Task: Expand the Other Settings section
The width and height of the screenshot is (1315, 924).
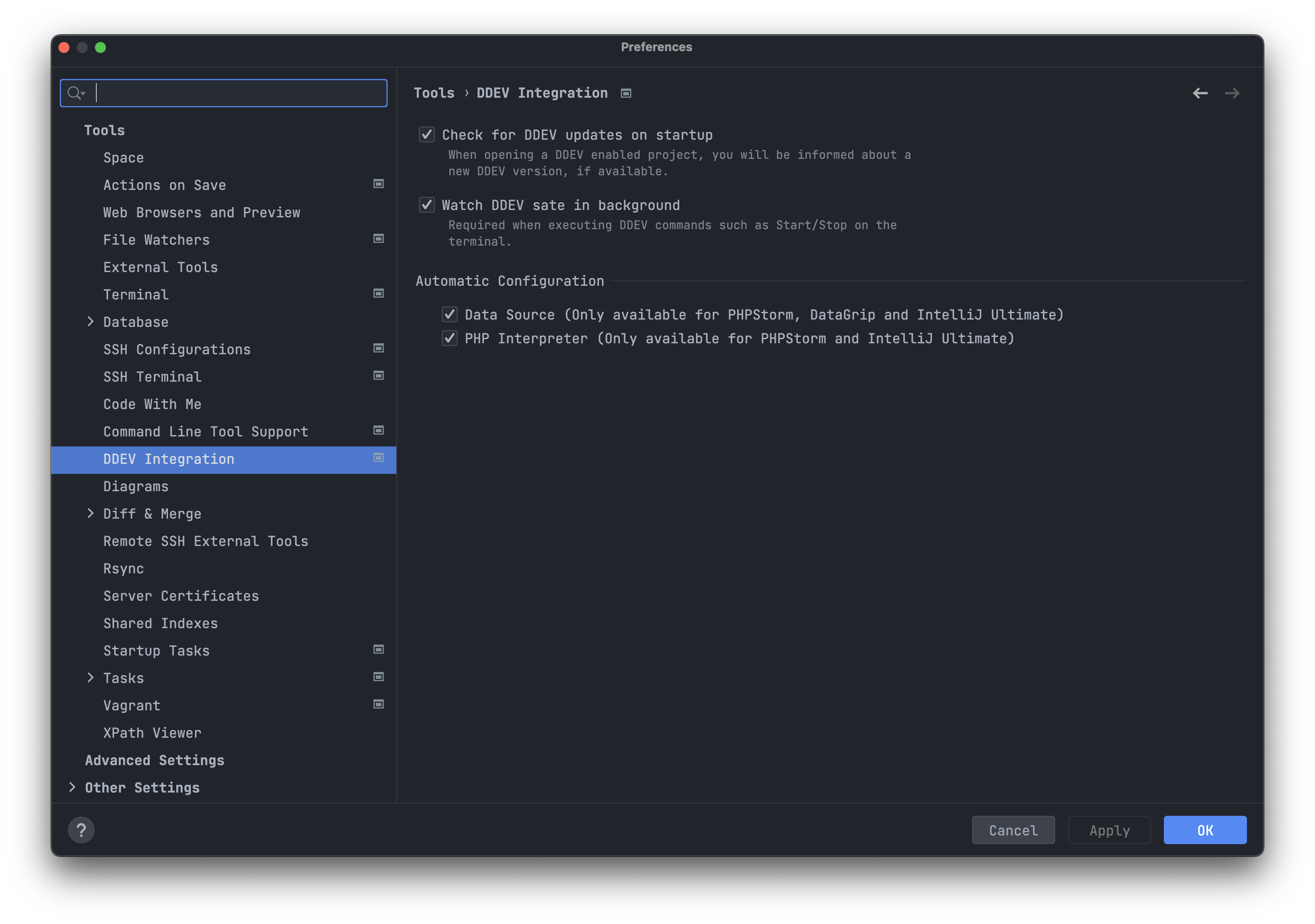Action: click(72, 787)
